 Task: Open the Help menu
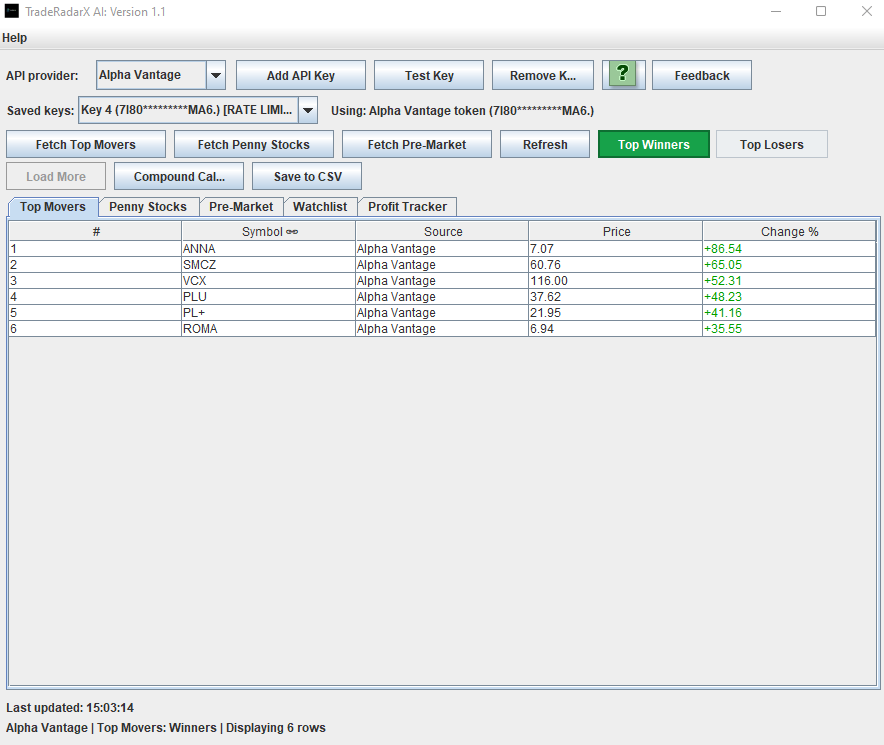[14, 38]
